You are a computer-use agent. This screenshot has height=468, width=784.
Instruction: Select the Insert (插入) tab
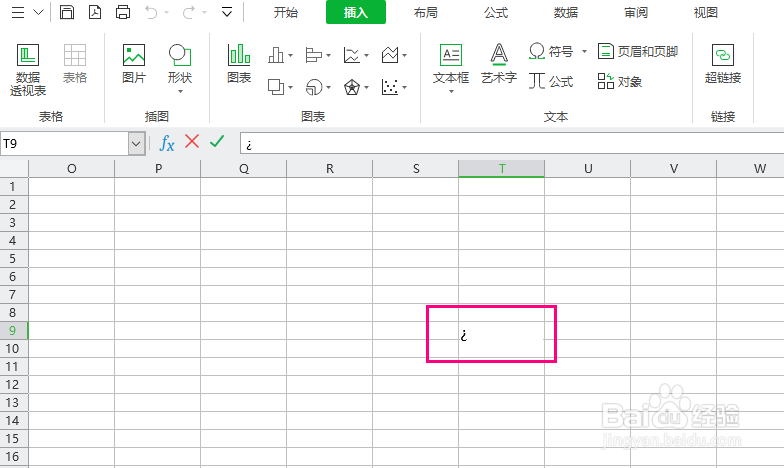[x=356, y=12]
